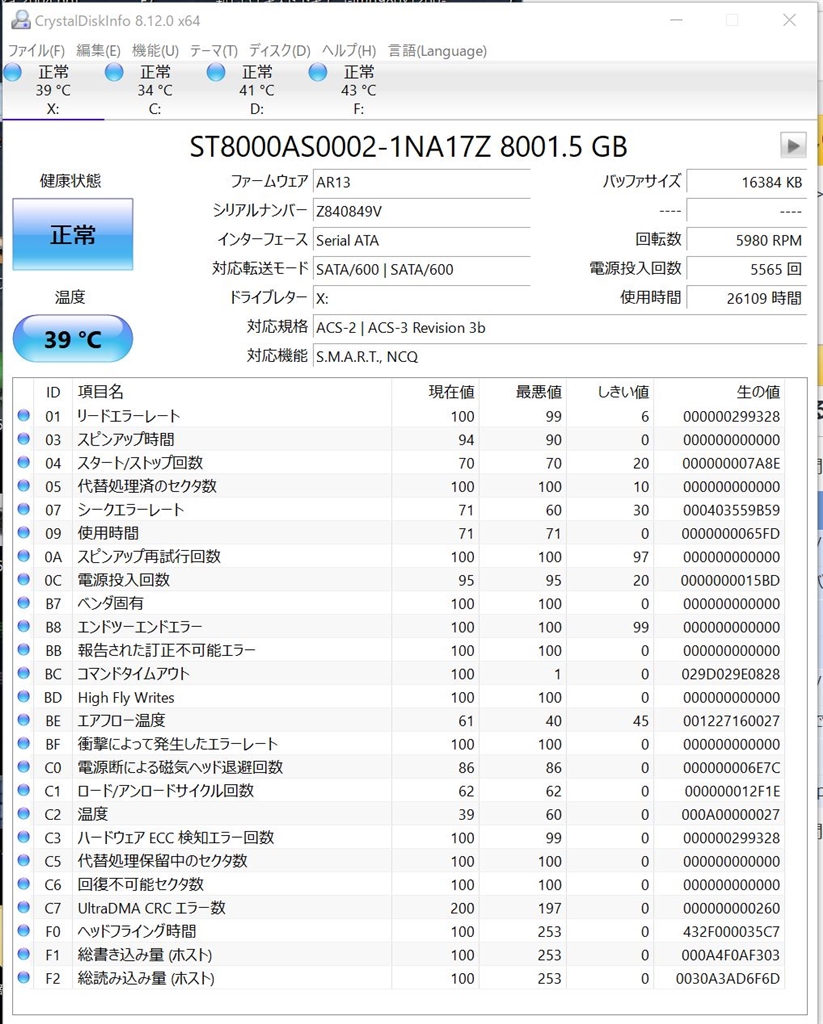Click the 現在値 column header

(435, 392)
